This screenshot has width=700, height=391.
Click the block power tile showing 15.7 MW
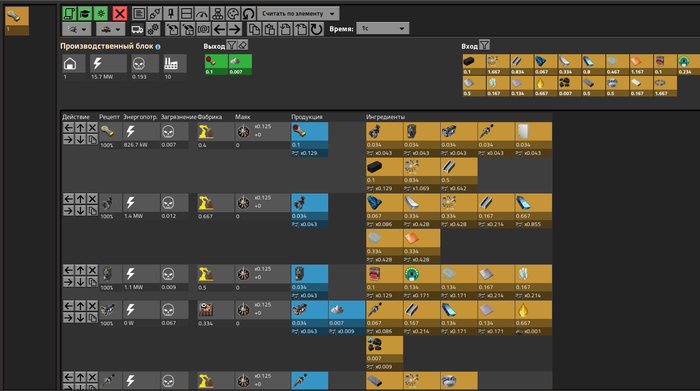pyautogui.click(x=108, y=64)
